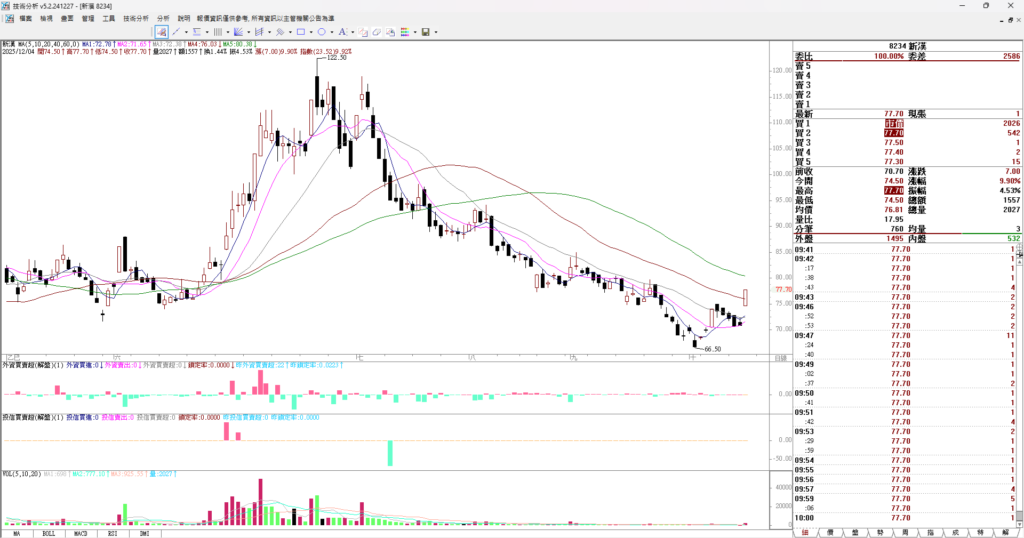1024x538 pixels.
Task: Click the eraser tool icon
Action: [x=377, y=32]
